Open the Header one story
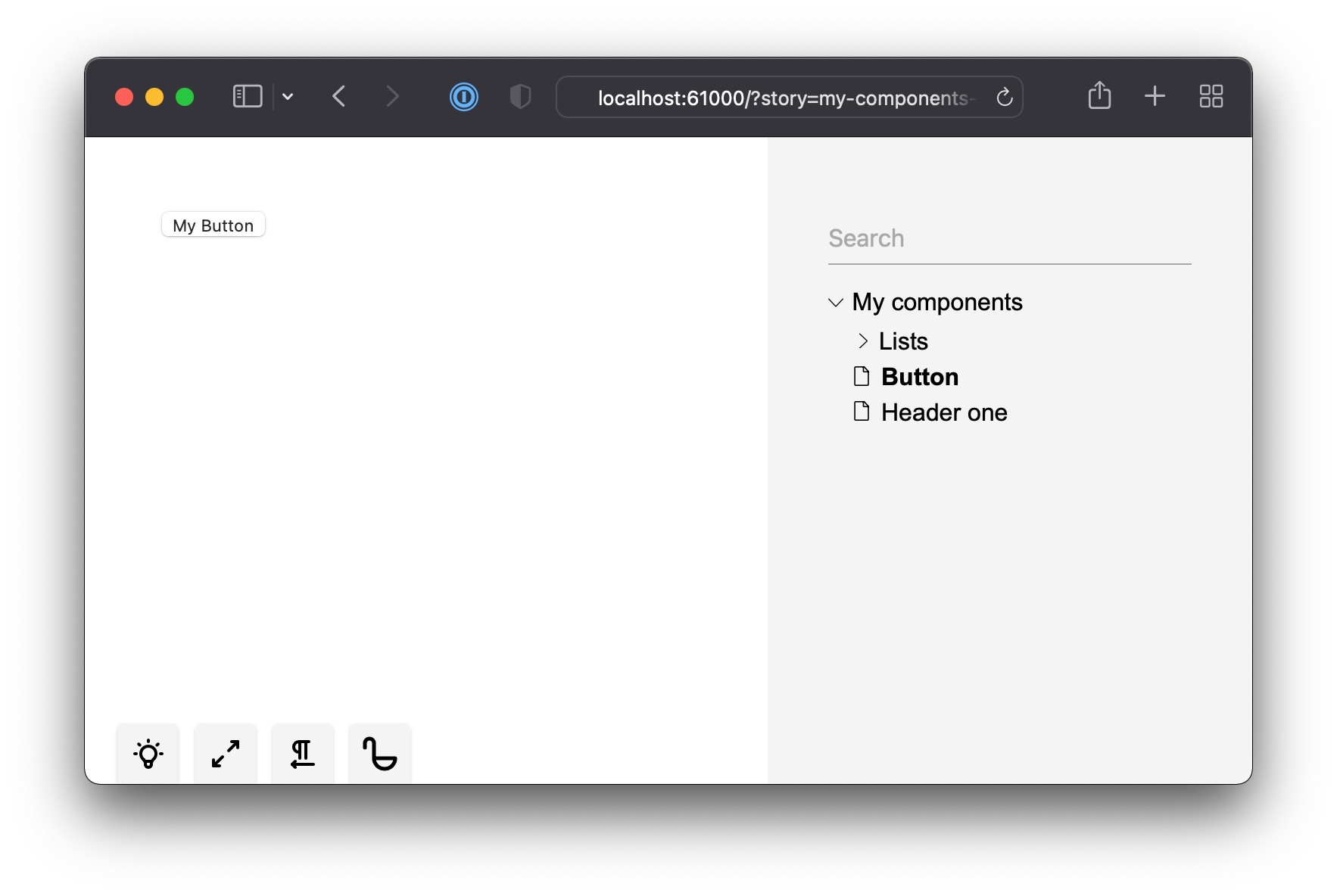1337x896 pixels. pyautogui.click(x=943, y=412)
